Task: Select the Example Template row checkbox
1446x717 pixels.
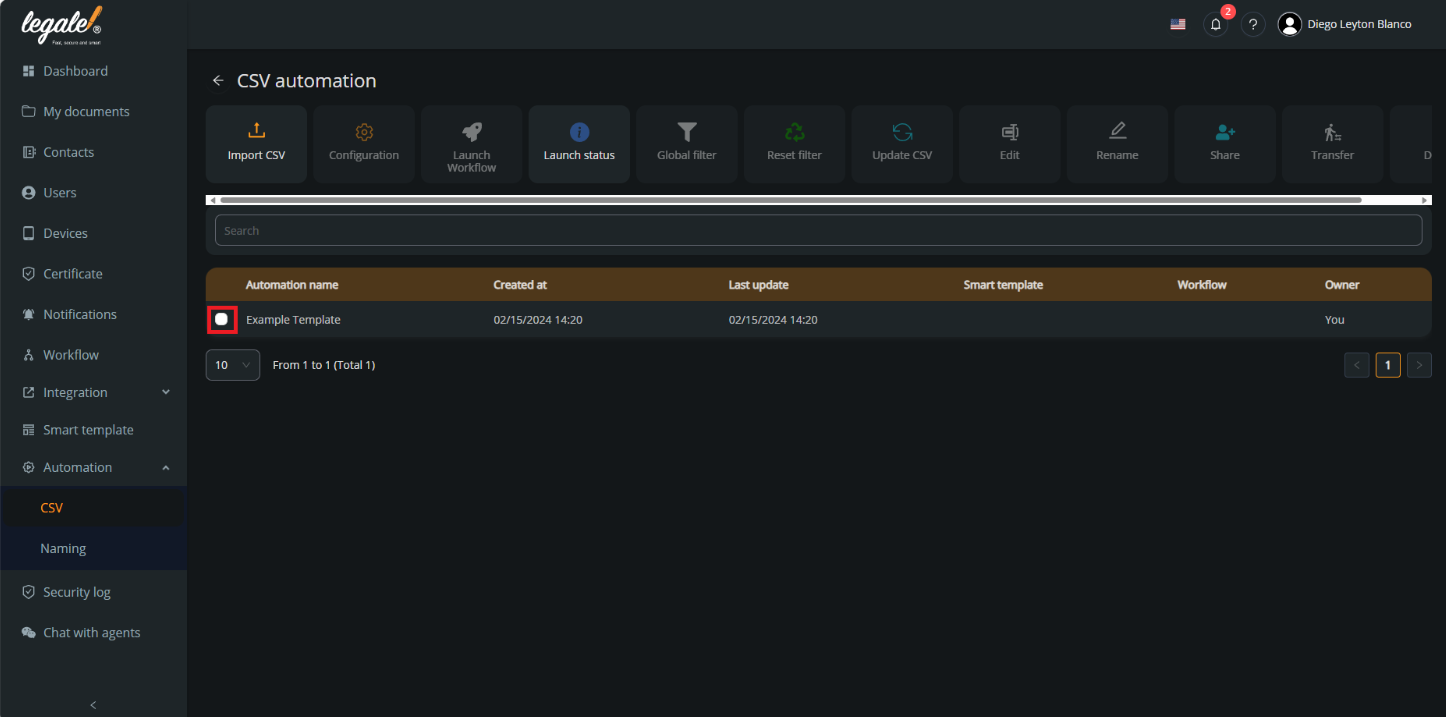Action: click(222, 320)
